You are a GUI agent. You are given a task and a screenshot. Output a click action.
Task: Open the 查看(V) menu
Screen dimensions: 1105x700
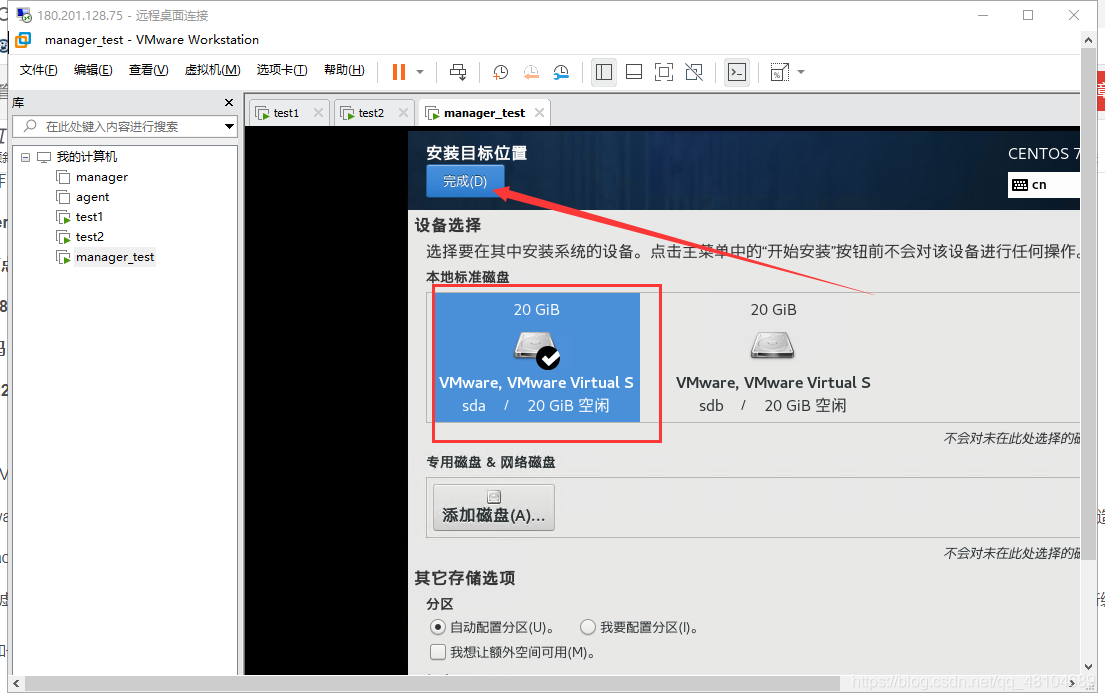(149, 70)
